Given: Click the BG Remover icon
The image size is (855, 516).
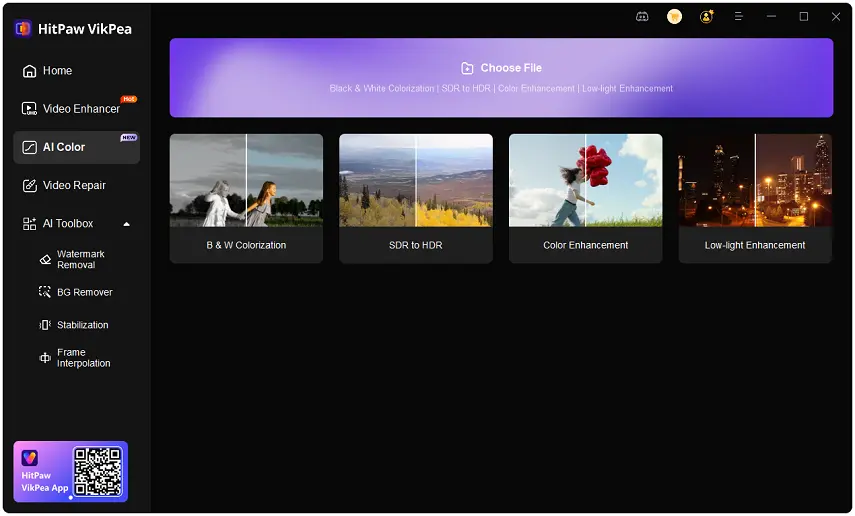Looking at the screenshot, I should tap(45, 292).
